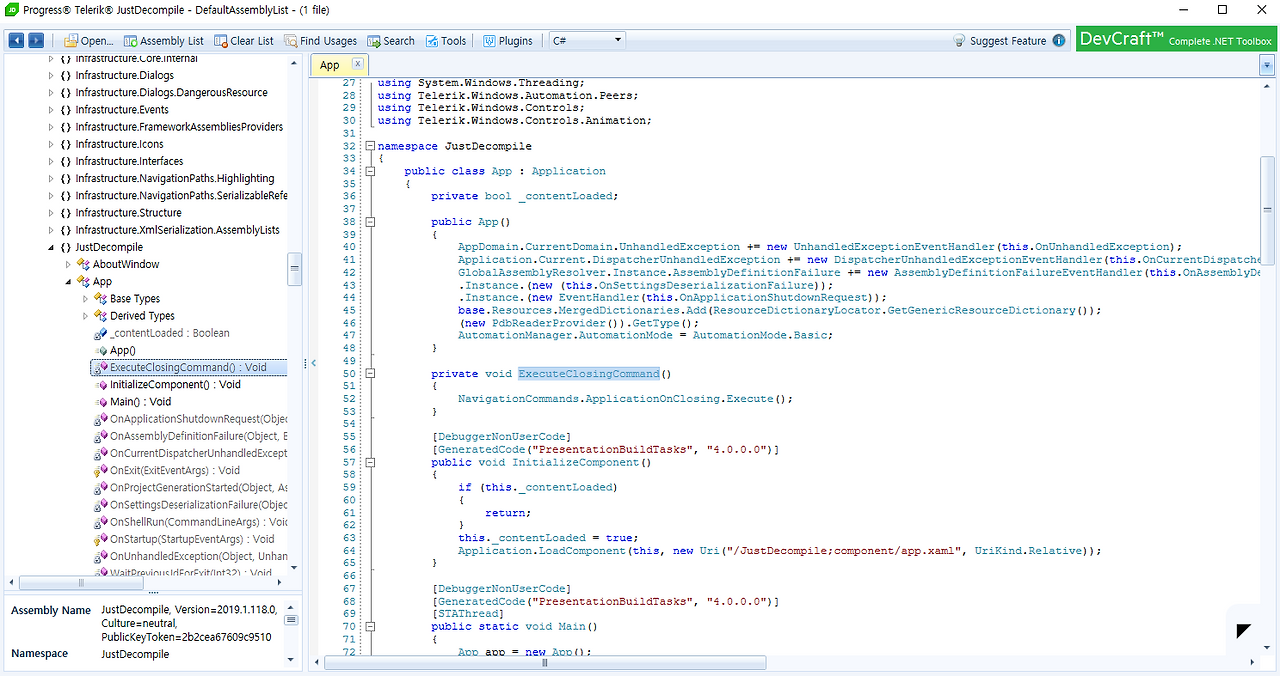Open the Plugins manager
Screen dimensions: 1280x676
pos(508,41)
